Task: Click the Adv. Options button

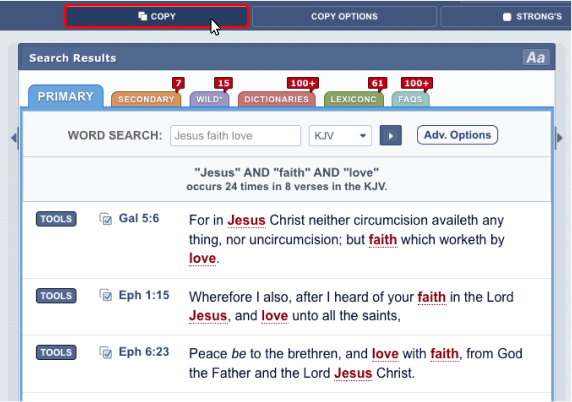Action: [x=457, y=135]
